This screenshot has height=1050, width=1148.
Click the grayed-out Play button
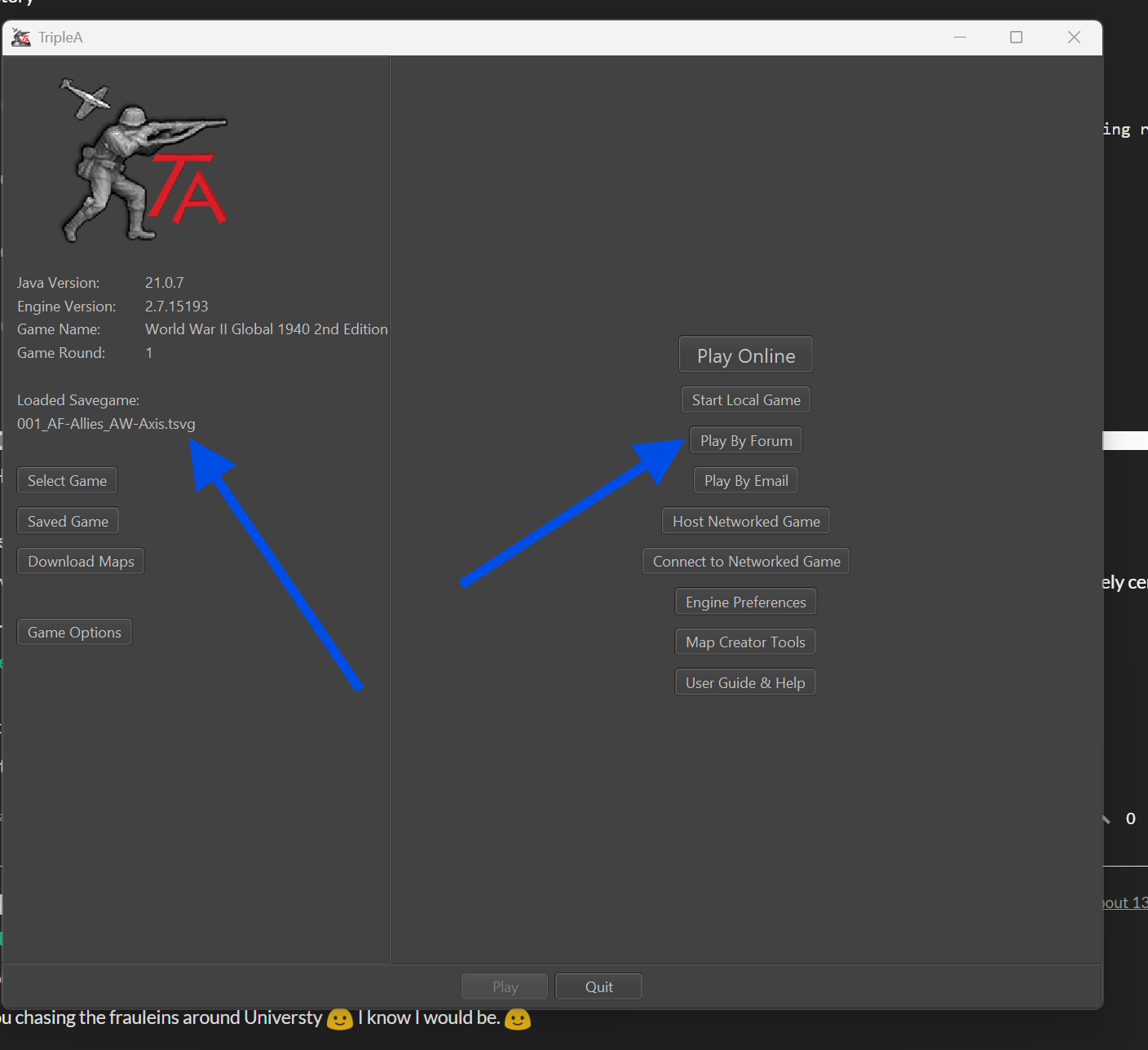tap(505, 987)
